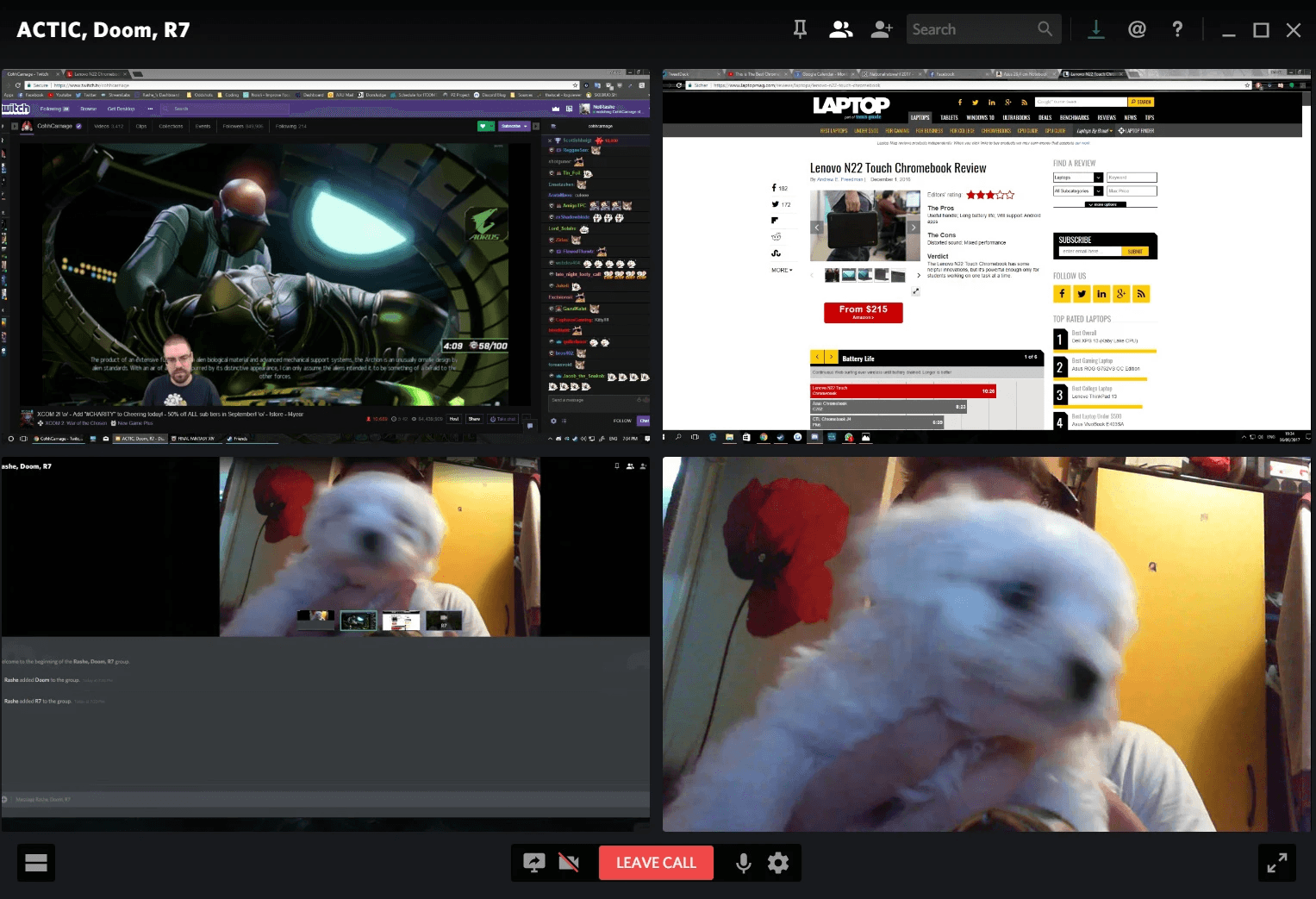1316x899 pixels.
Task: Click Host below the Twitch stream
Action: coord(454,419)
